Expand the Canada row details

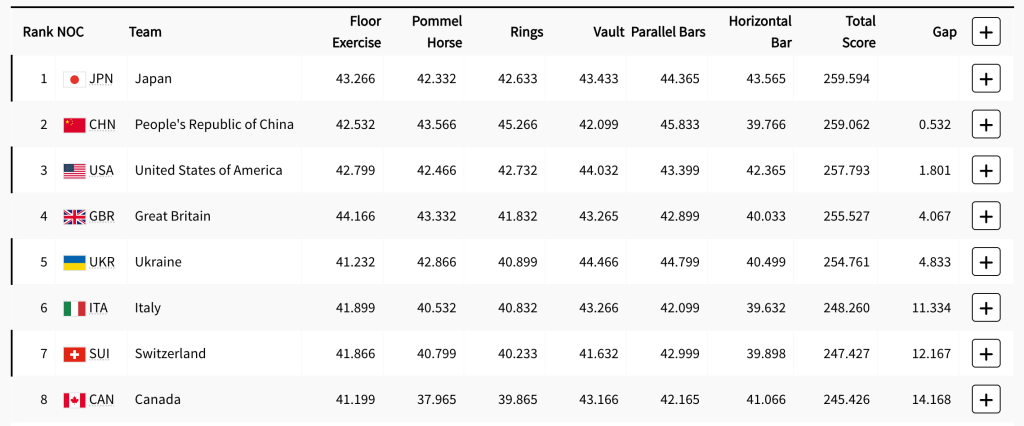coord(986,400)
